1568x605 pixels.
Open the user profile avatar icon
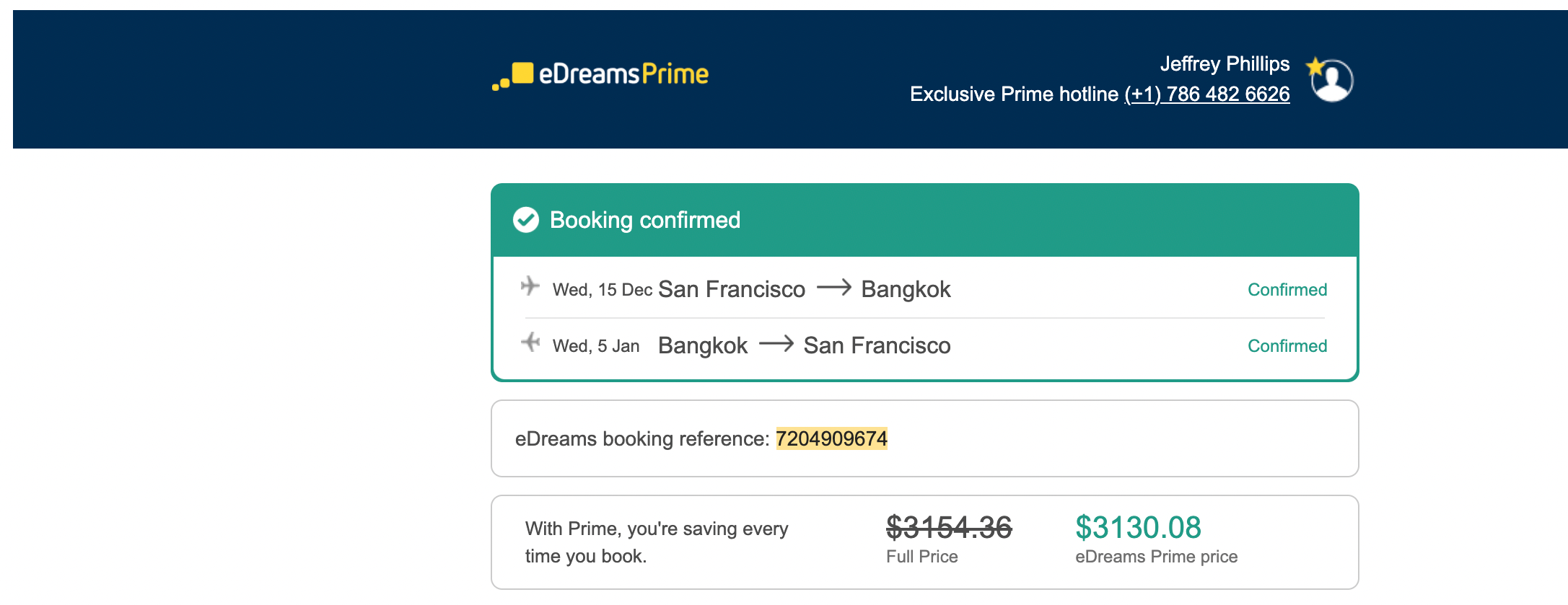[x=1333, y=81]
